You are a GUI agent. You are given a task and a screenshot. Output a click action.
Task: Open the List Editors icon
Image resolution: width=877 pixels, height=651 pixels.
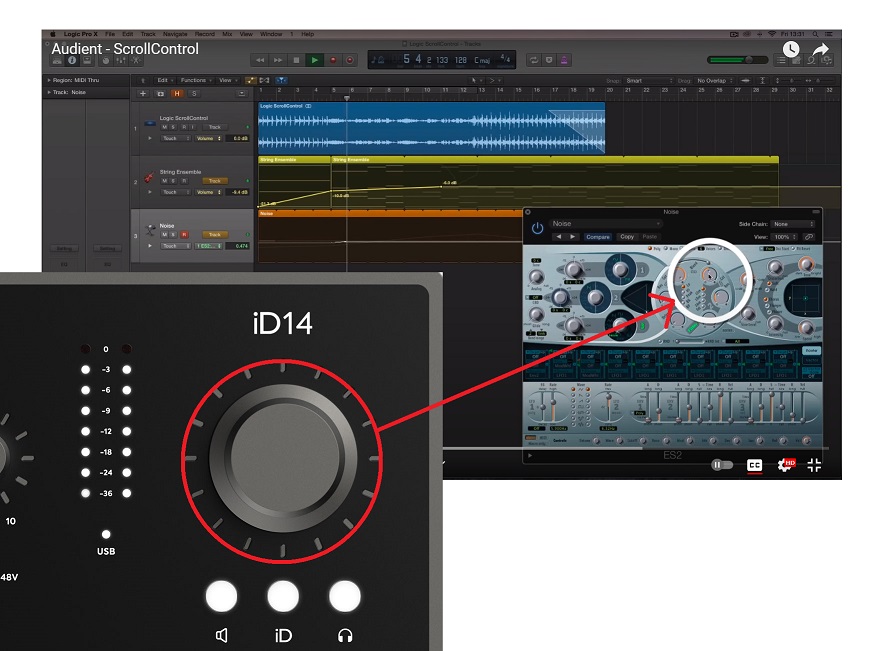781,60
